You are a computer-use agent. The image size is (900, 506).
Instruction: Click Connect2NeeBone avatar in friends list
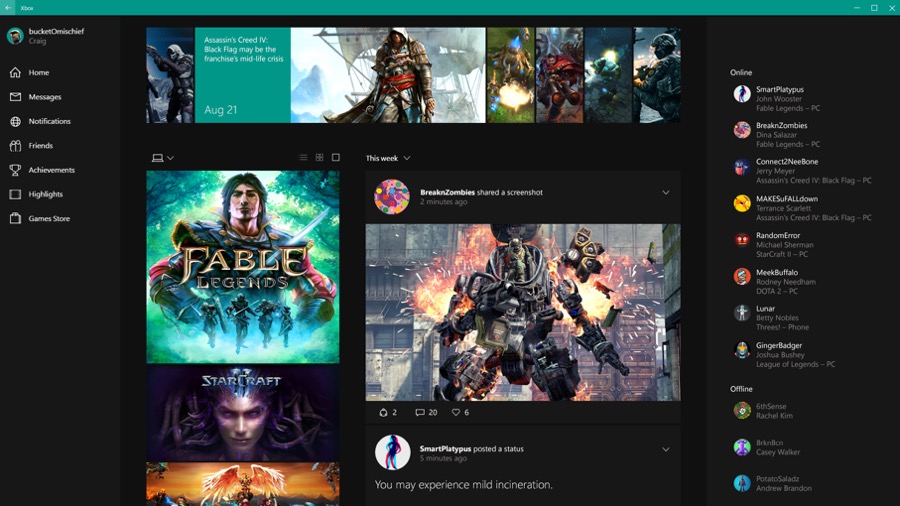coord(742,167)
